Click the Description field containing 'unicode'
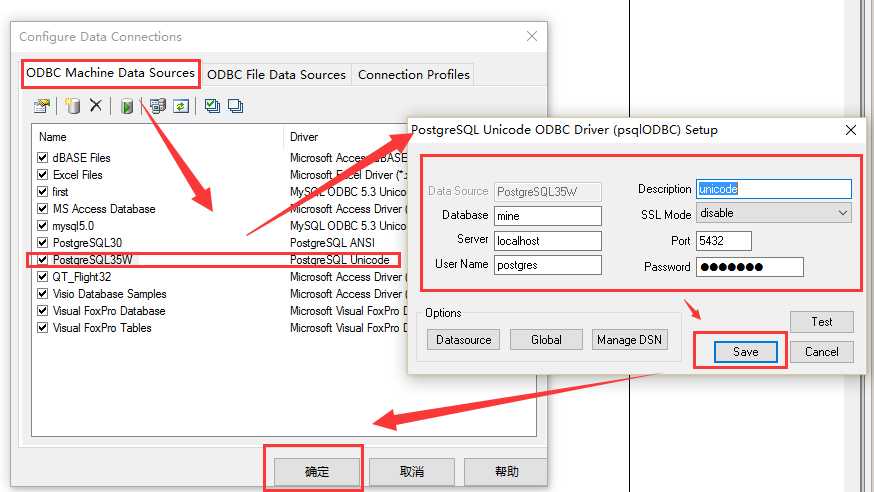This screenshot has height=492, width=874. (774, 189)
